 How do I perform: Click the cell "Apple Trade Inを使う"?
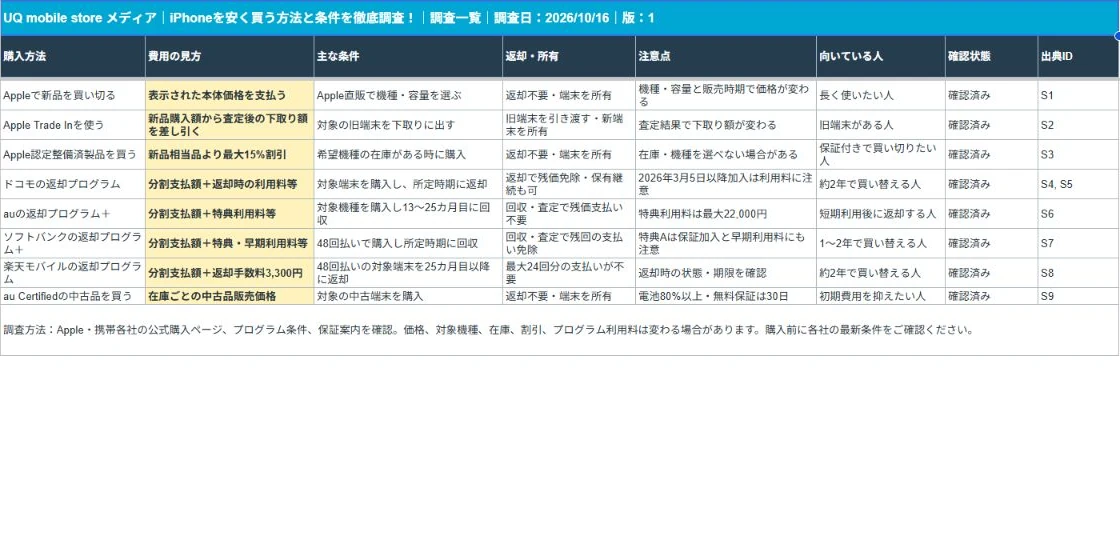coord(73,125)
